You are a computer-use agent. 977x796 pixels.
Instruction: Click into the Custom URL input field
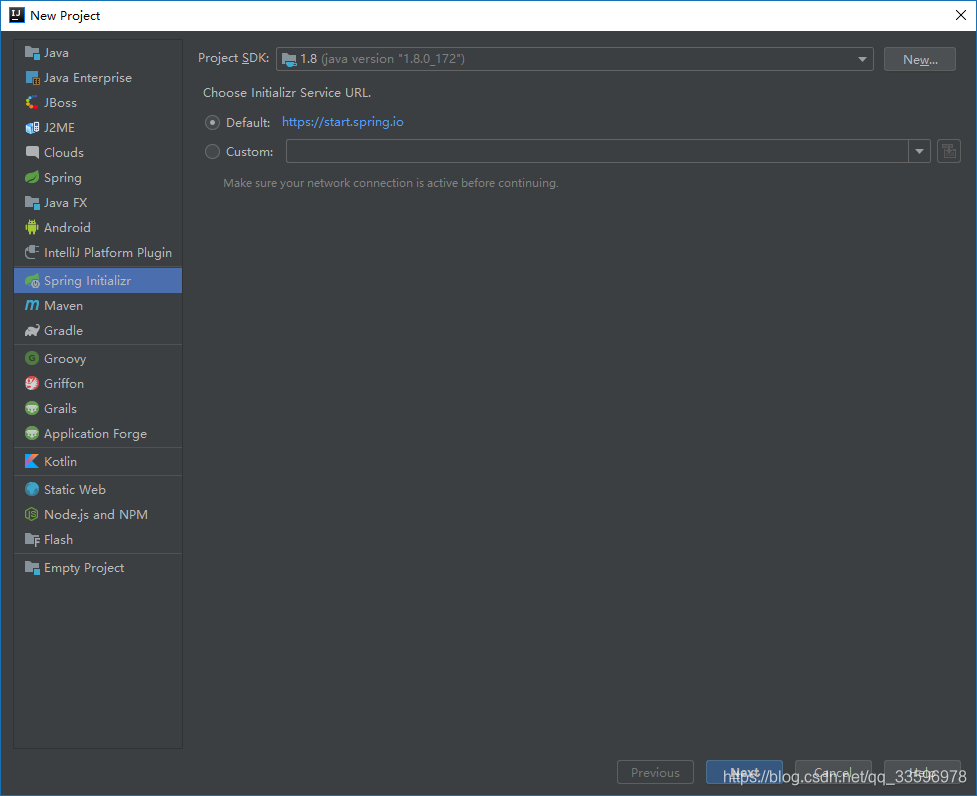click(597, 151)
